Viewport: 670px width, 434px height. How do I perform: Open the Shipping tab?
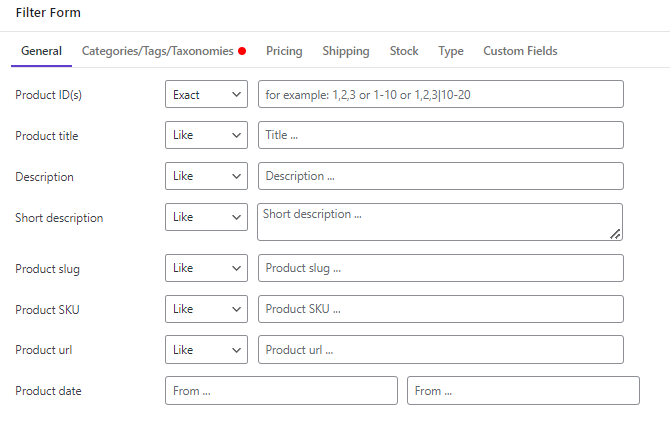(x=346, y=51)
